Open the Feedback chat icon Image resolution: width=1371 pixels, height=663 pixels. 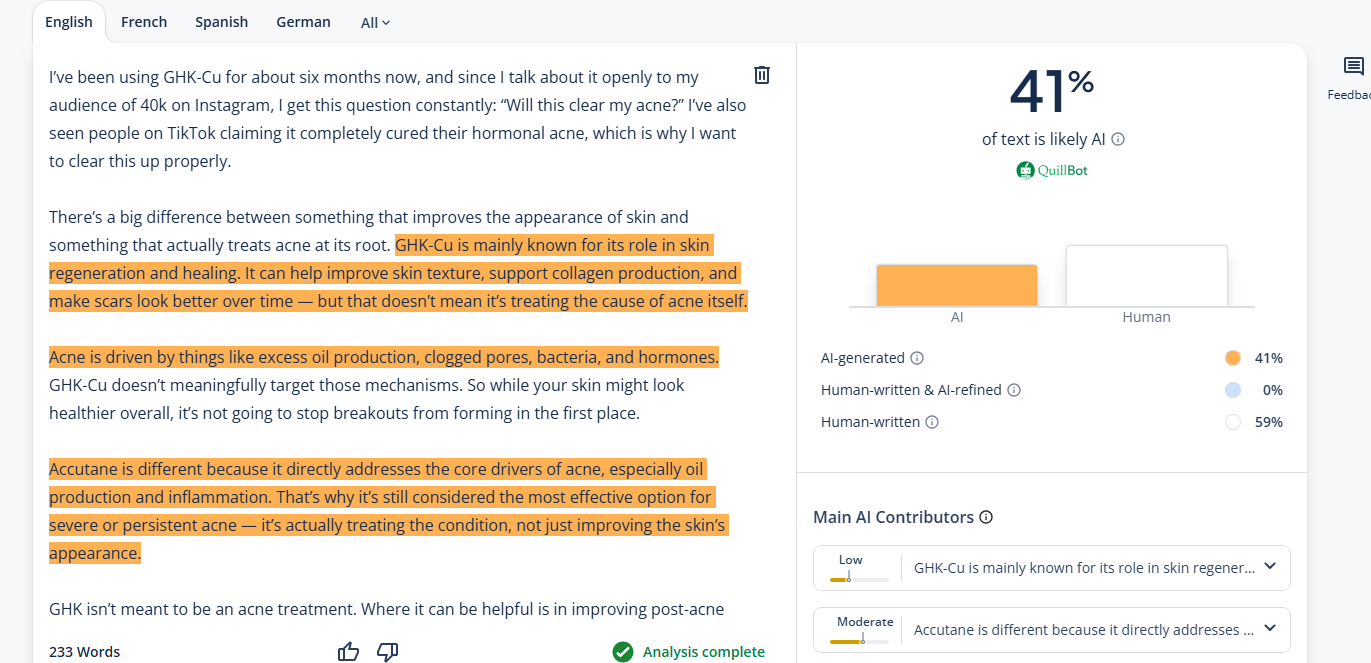1353,67
